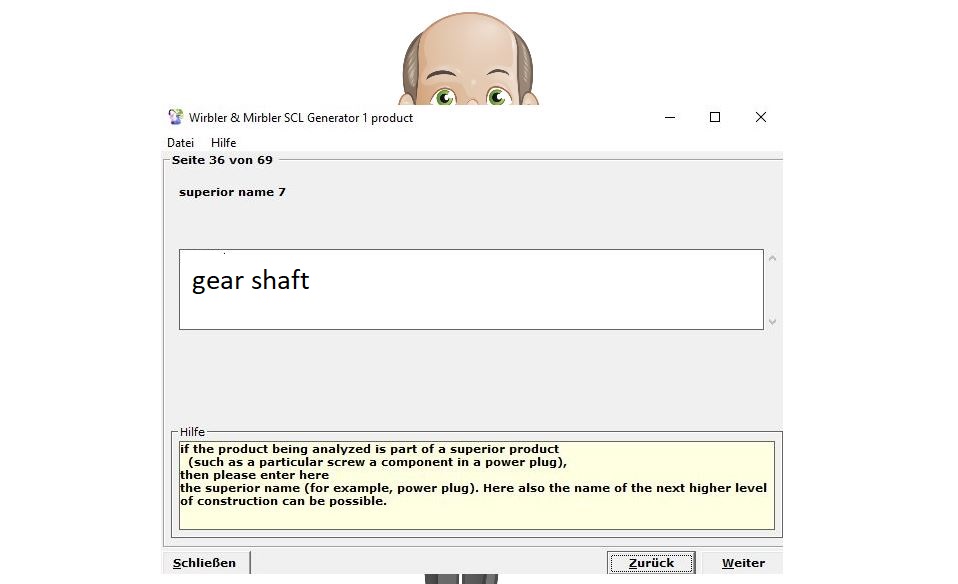Click into the 'gear shaft' text field
This screenshot has height=584, width=958.
(x=470, y=289)
